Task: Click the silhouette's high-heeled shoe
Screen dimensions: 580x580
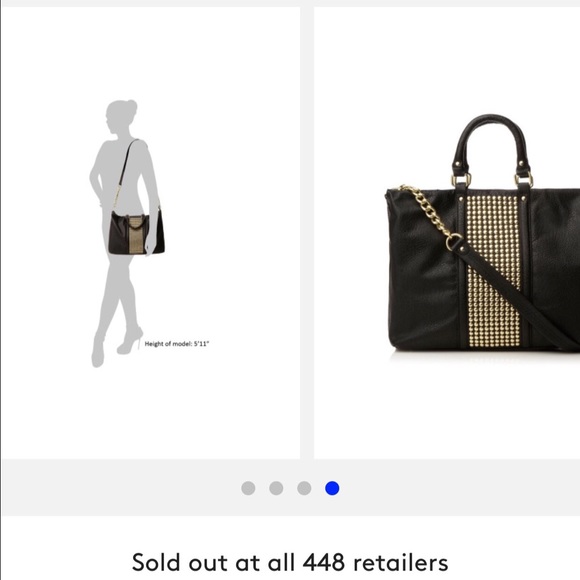Action: point(130,341)
